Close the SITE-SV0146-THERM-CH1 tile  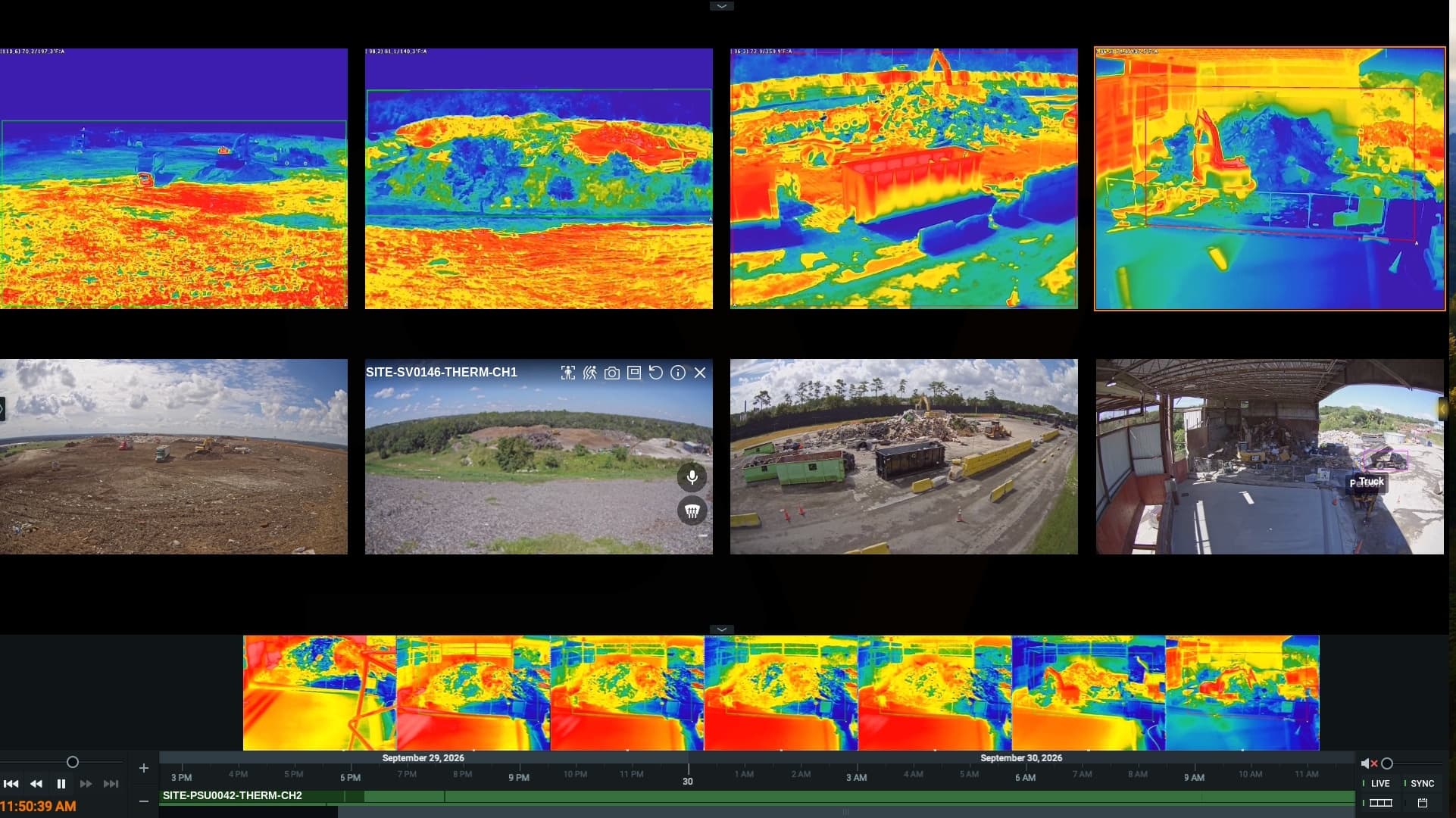[700, 373]
